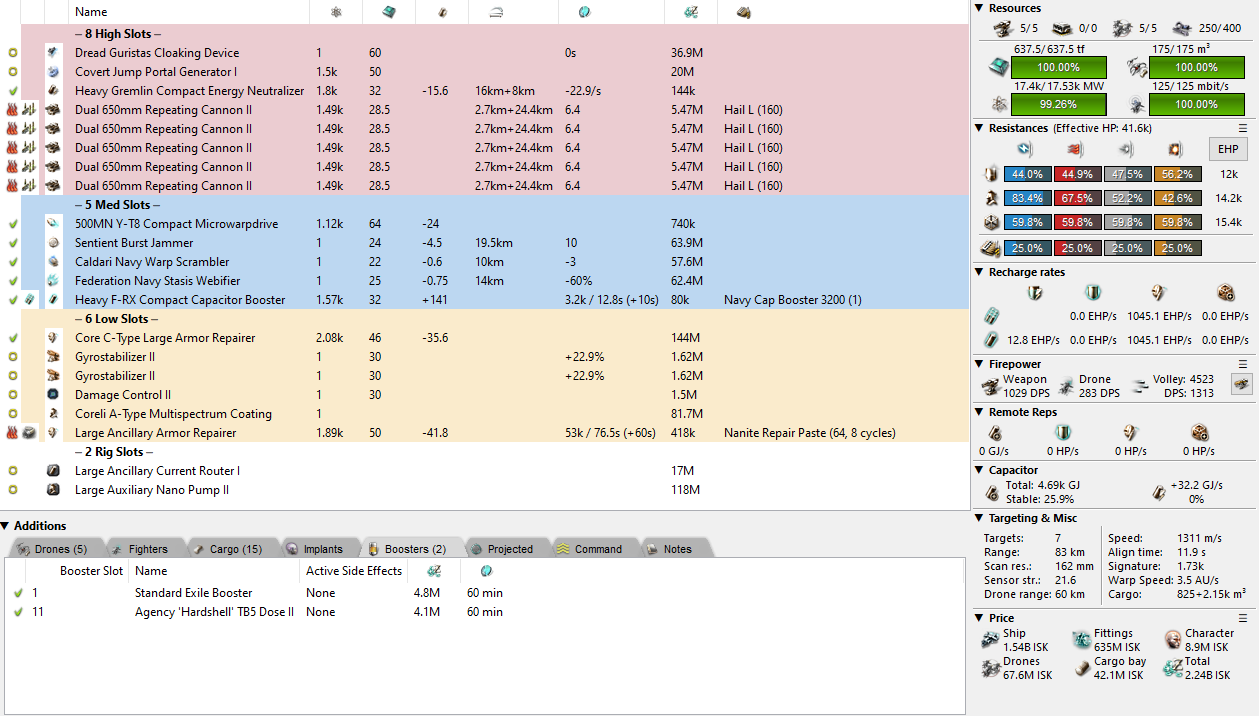Screen dimensions: 1259x716
Task: Toggle state of Heavy Gremlin Energy Neutralizer
Action: point(12,91)
